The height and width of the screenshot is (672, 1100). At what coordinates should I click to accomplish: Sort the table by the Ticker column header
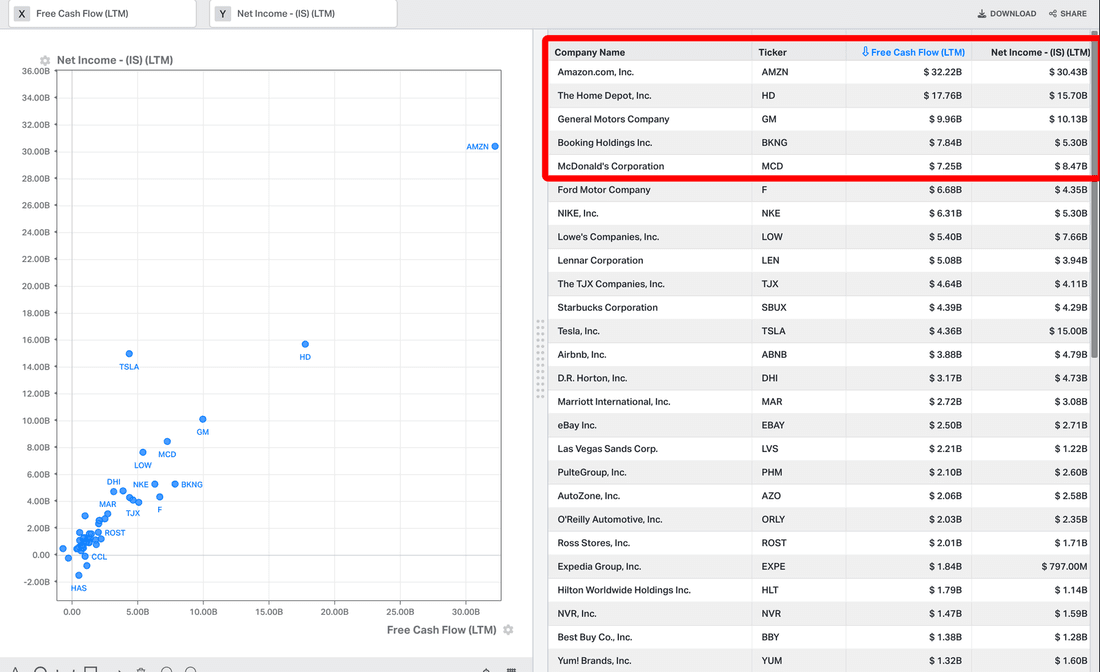click(x=772, y=53)
